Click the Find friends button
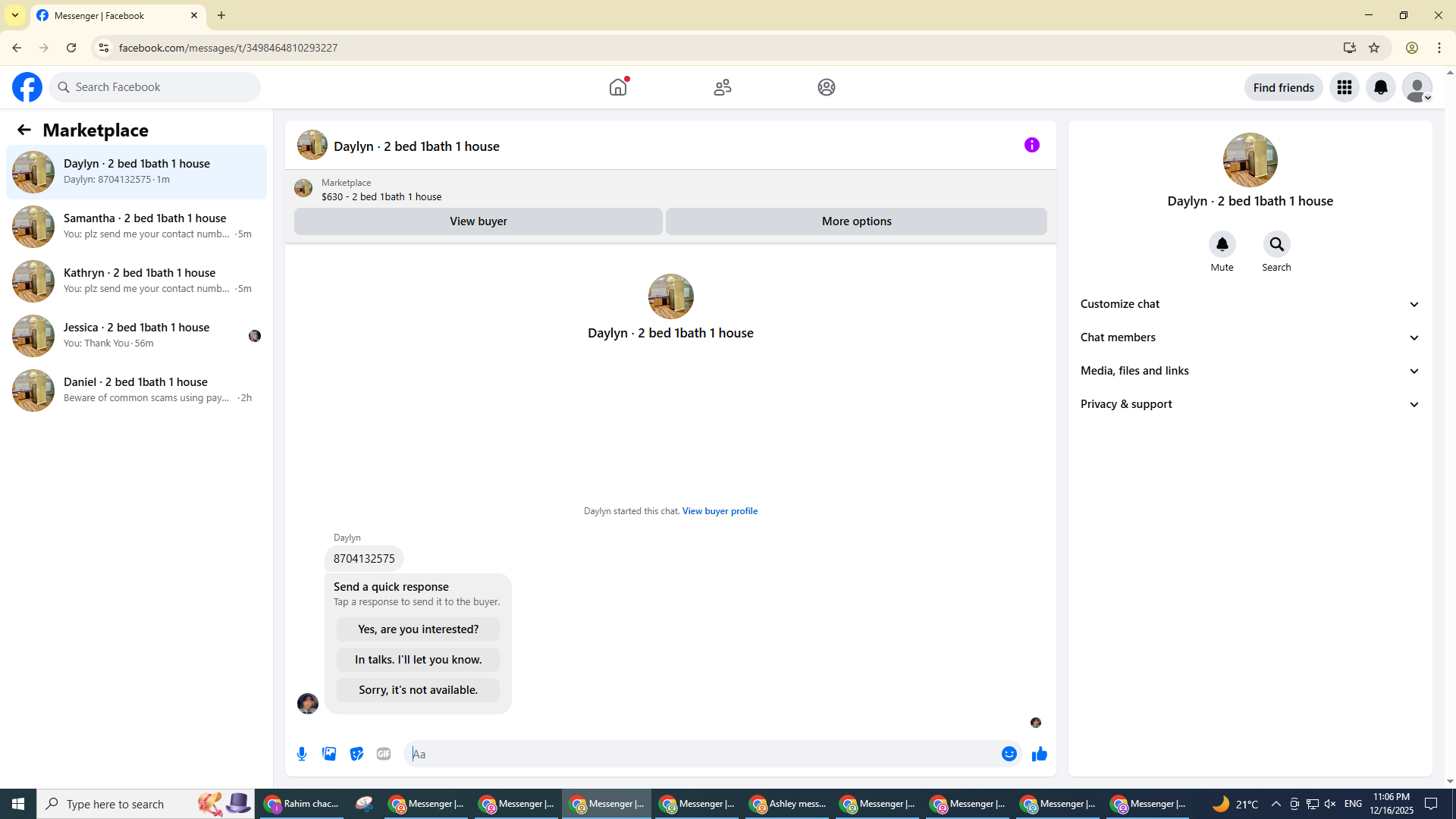Viewport: 1456px width, 819px height. pos(1284,87)
